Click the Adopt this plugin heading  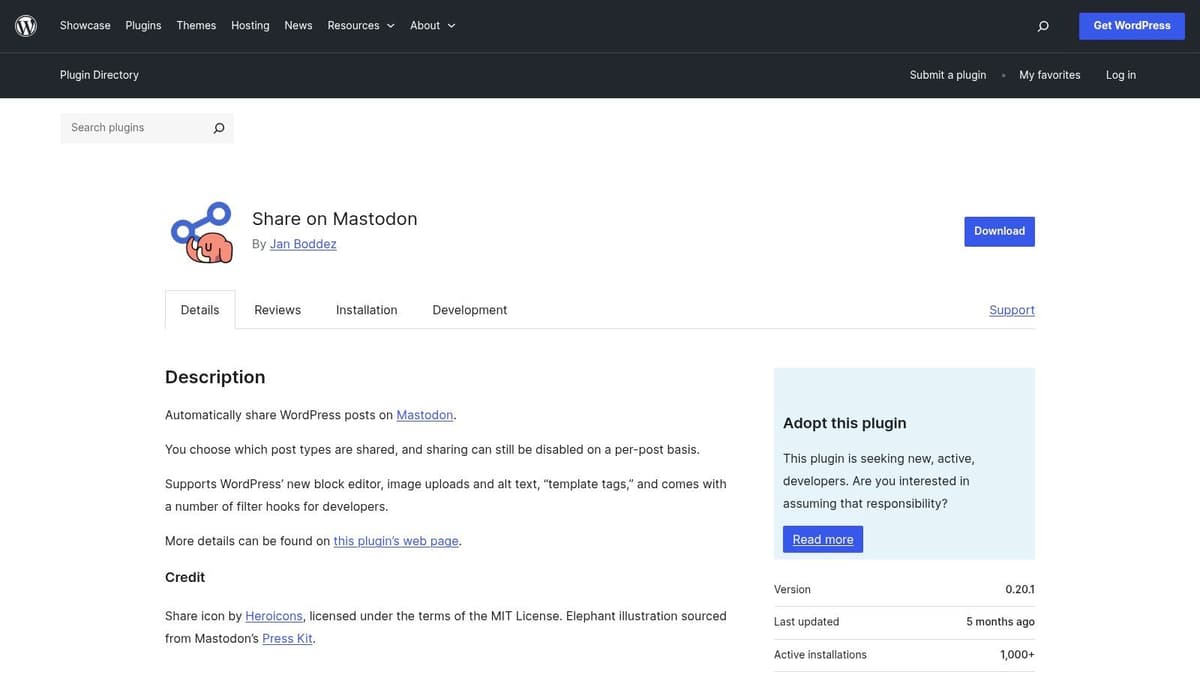(845, 423)
